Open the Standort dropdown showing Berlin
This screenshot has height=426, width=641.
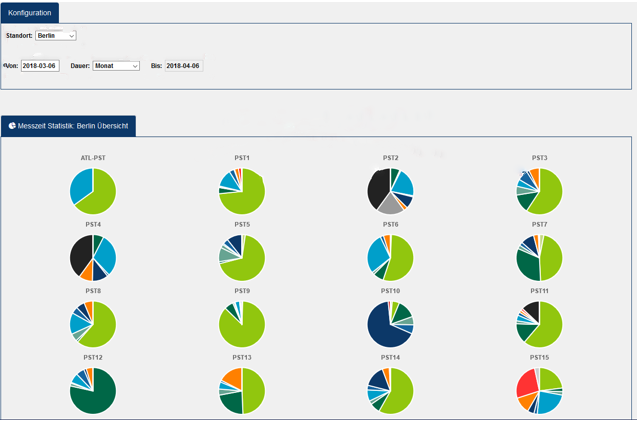(x=56, y=36)
